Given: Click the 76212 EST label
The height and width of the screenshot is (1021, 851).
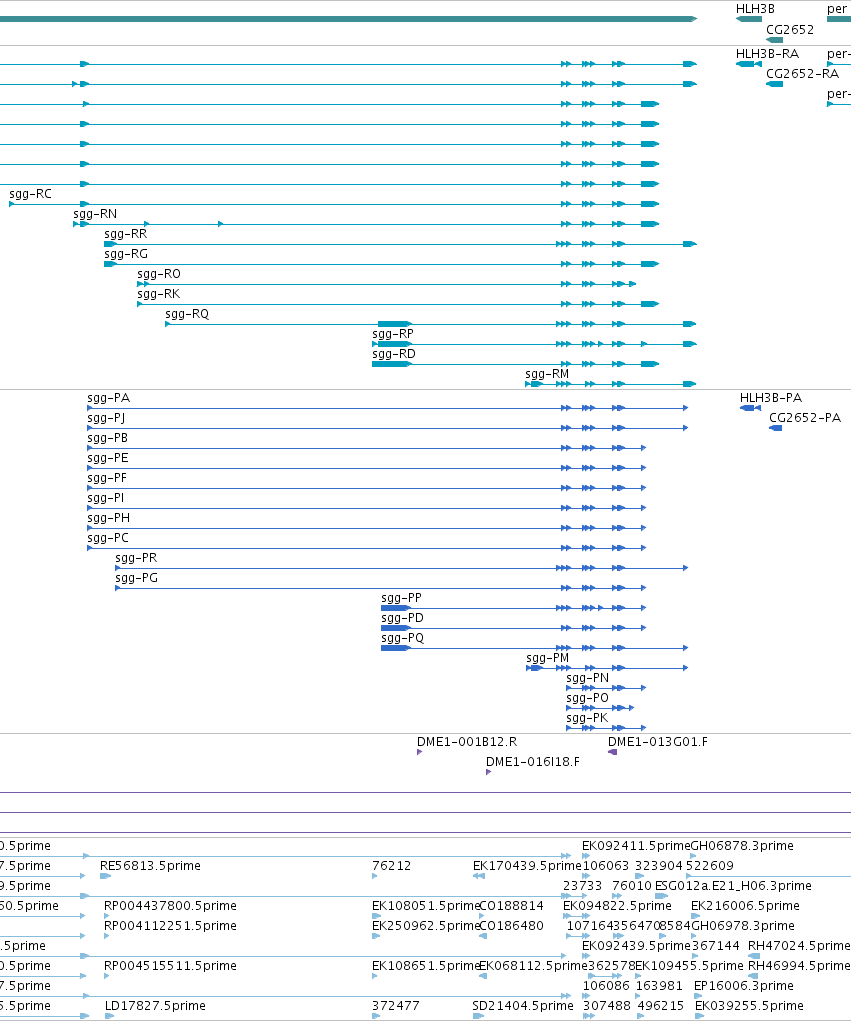Looking at the screenshot, I should [x=391, y=866].
